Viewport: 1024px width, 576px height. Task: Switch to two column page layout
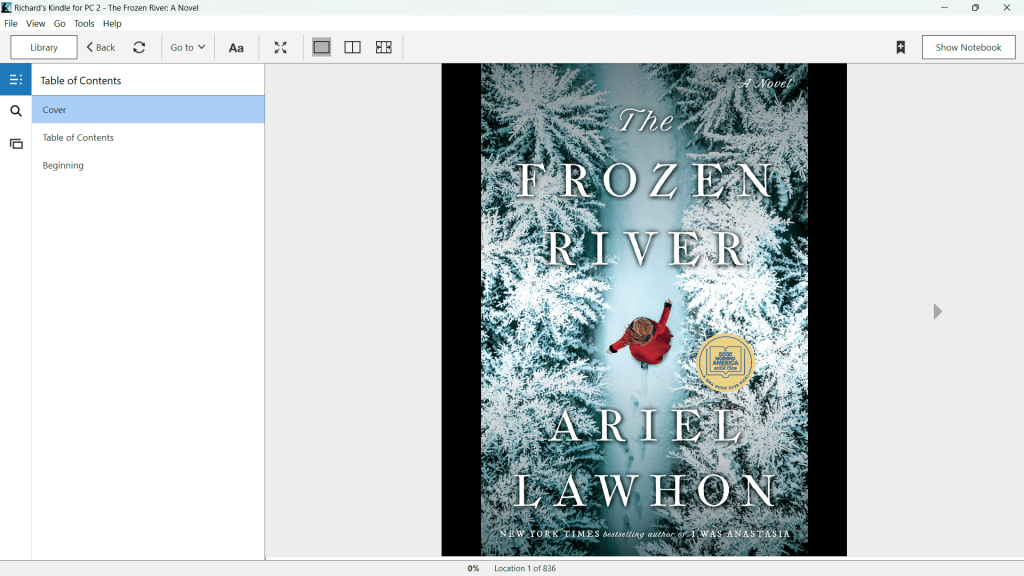point(352,47)
